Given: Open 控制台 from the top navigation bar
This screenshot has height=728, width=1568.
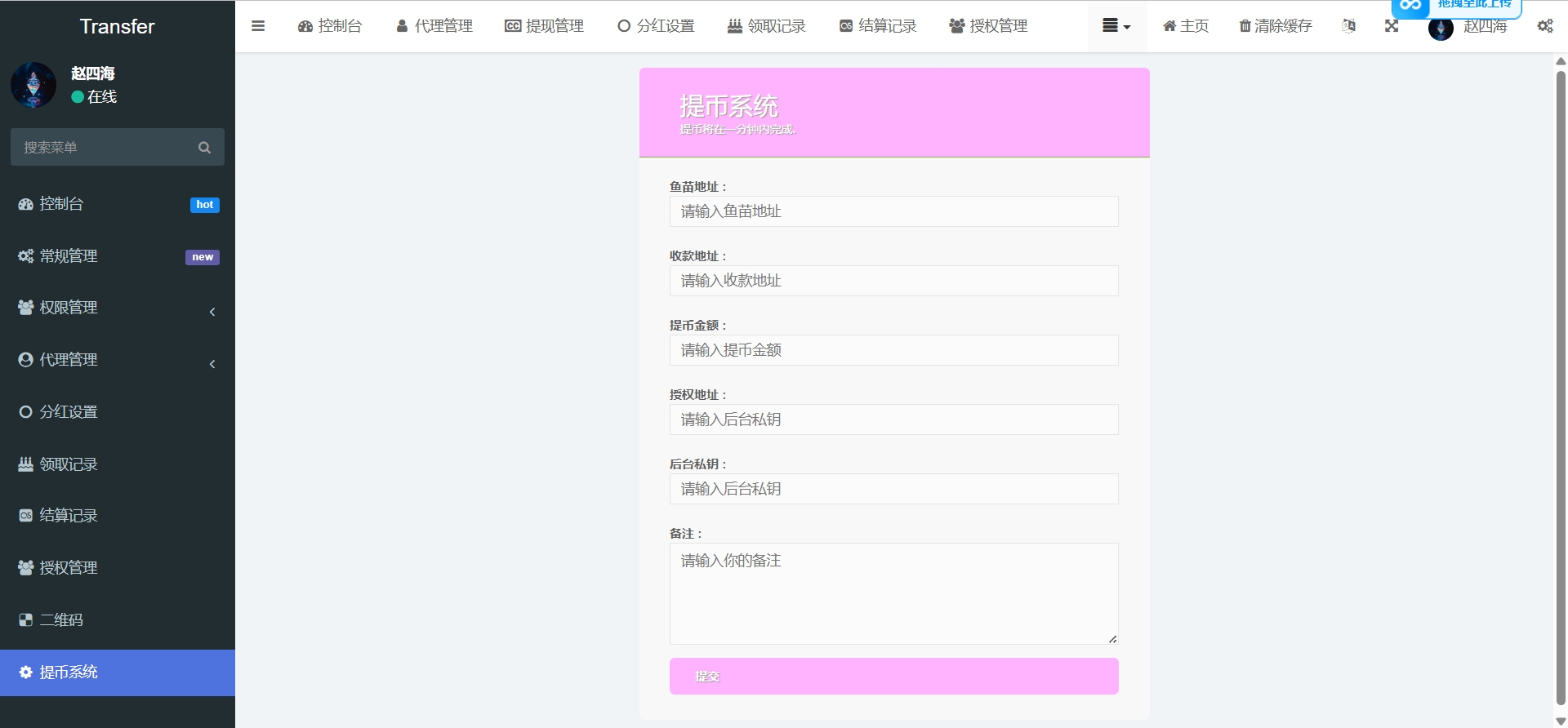Looking at the screenshot, I should point(330,26).
